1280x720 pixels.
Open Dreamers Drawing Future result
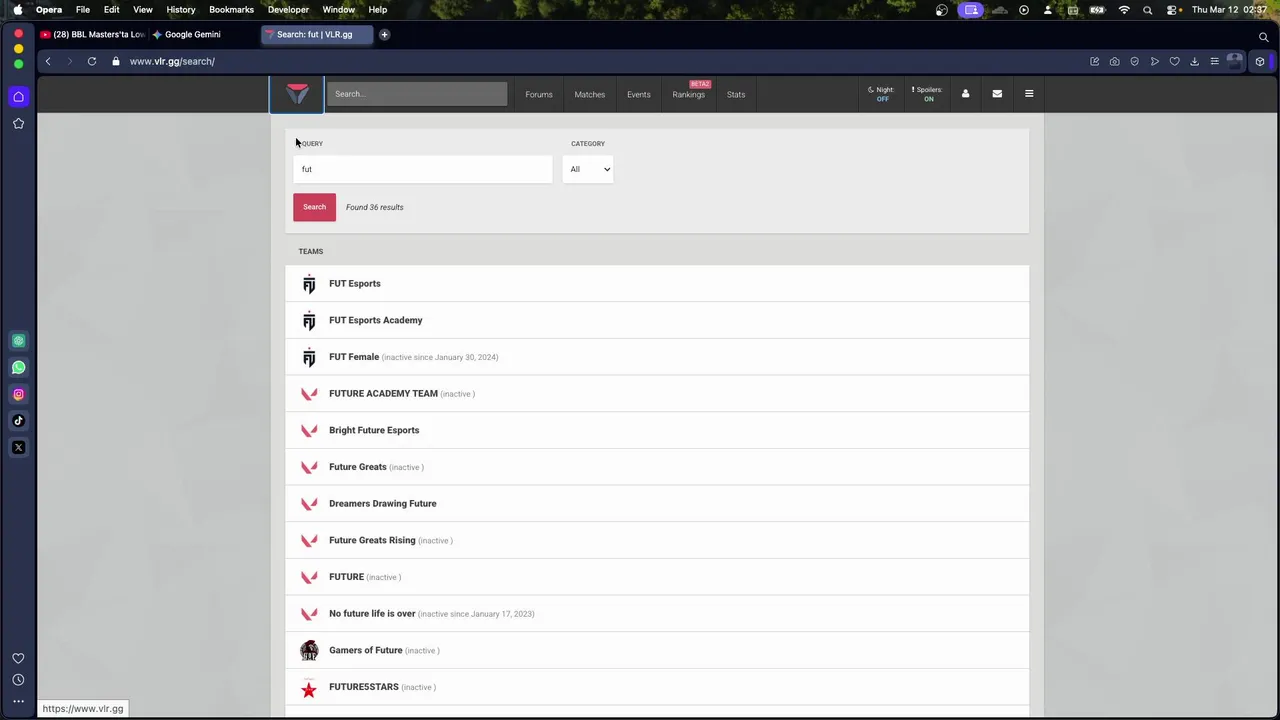(657, 504)
